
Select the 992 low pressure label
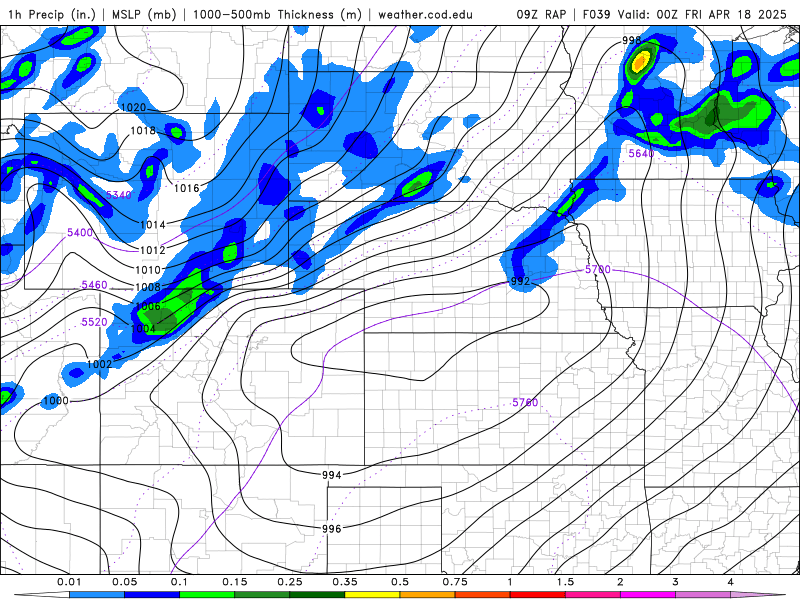(520, 281)
